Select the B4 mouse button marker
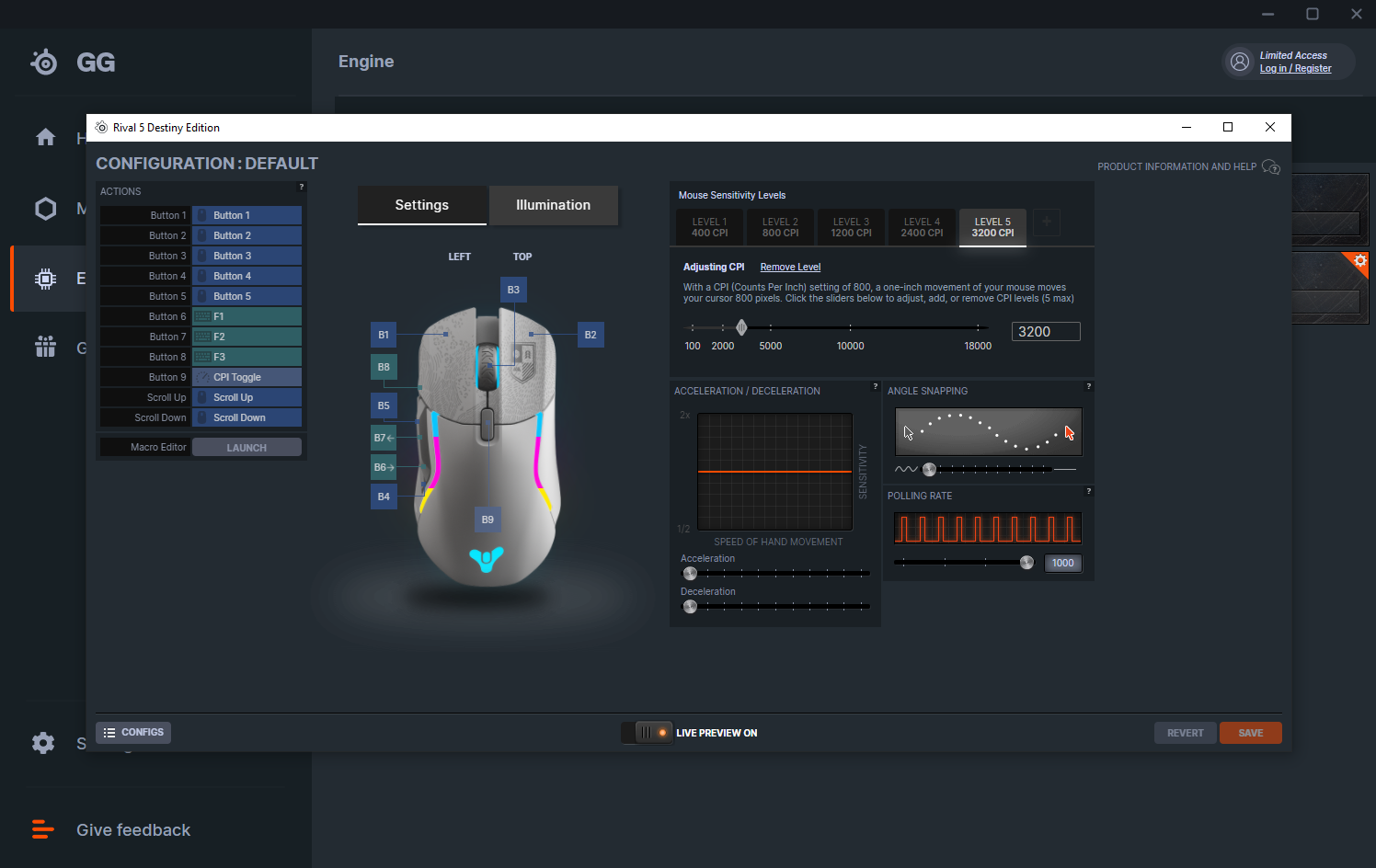The image size is (1376, 868). click(x=384, y=497)
